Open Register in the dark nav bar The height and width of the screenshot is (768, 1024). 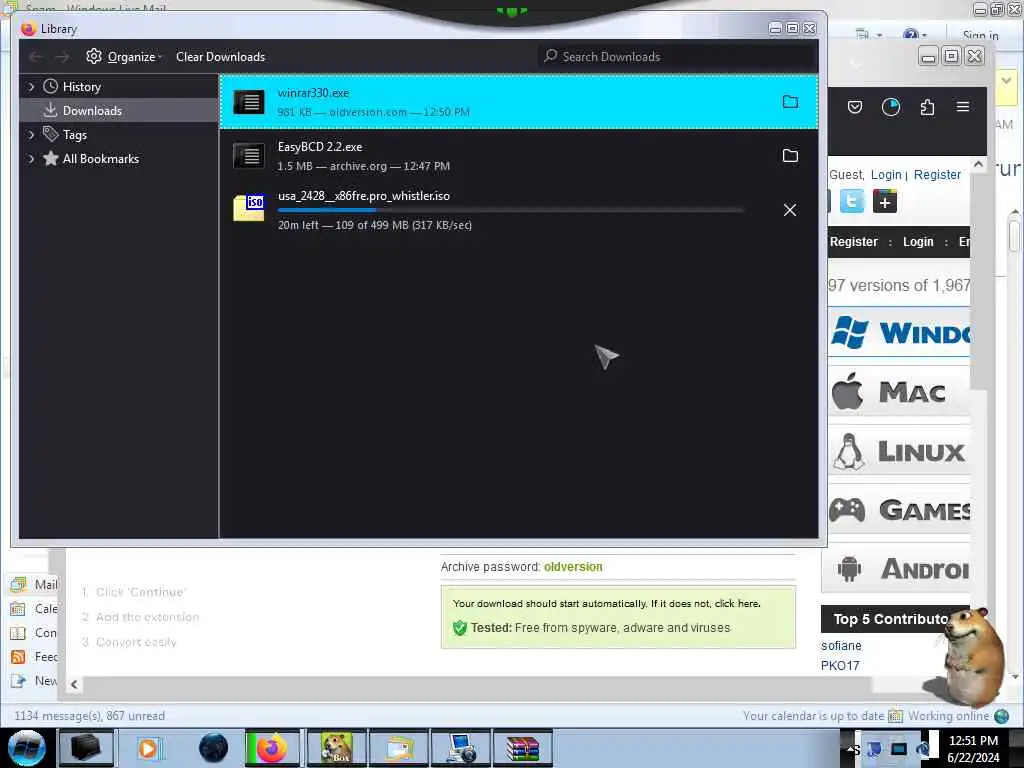854,242
